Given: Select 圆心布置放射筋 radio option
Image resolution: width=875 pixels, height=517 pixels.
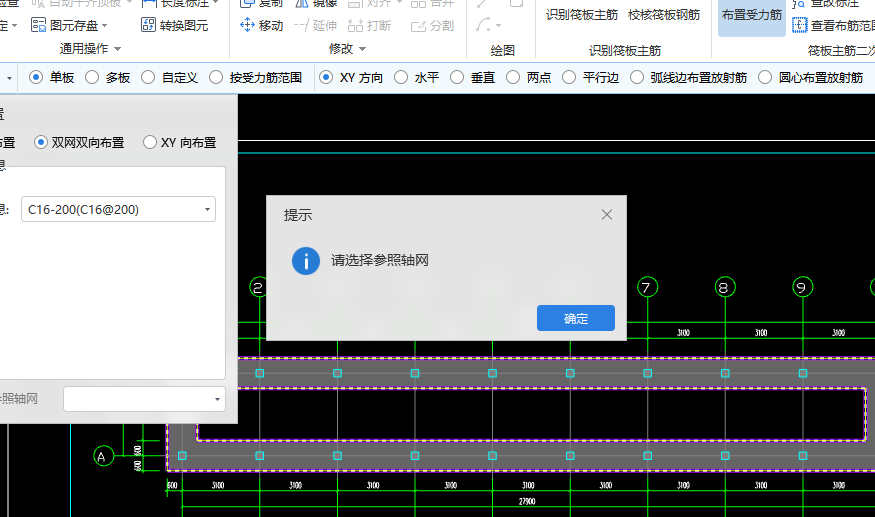Looking at the screenshot, I should click(x=765, y=77).
